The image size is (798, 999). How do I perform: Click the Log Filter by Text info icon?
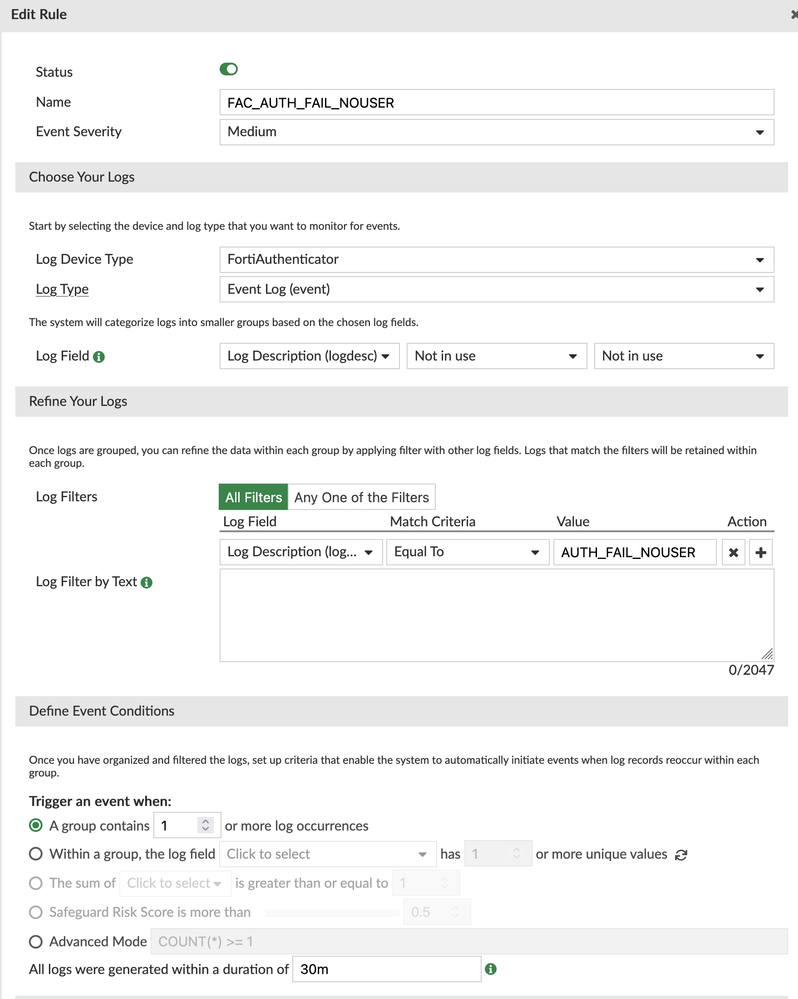[147, 582]
